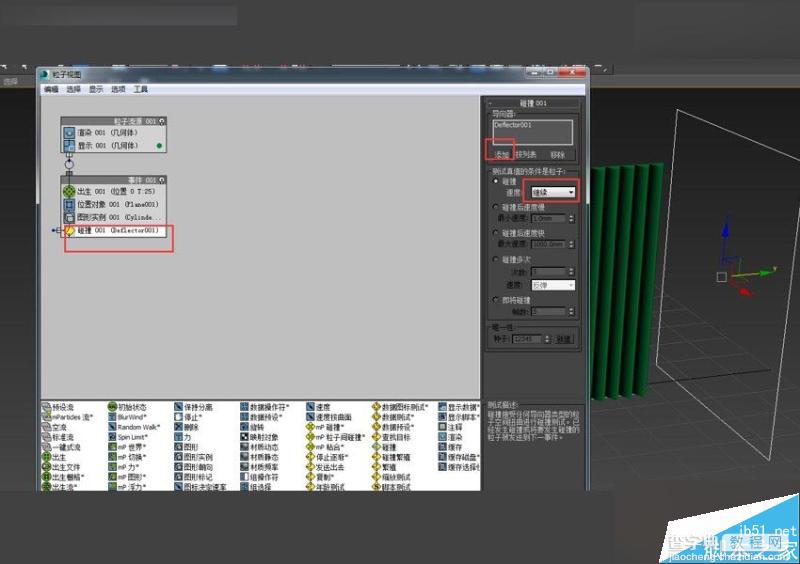The height and width of the screenshot is (564, 800).
Task: Toggle the lightbulb on the particle source header
Action: click(x=162, y=121)
